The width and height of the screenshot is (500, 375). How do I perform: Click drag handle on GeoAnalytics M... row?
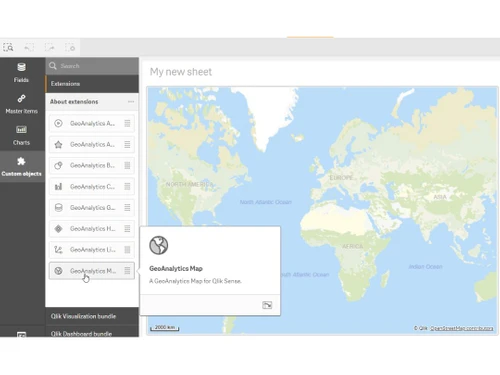click(x=127, y=271)
